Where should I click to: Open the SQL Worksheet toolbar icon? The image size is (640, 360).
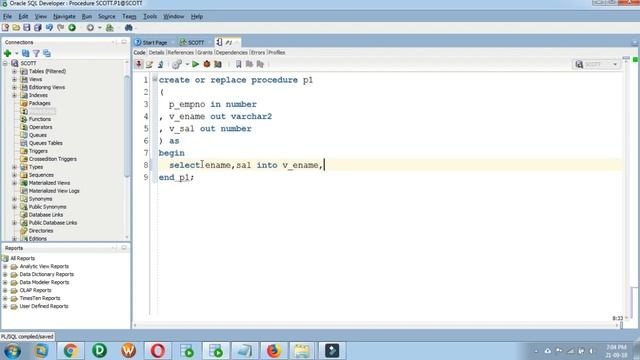[x=110, y=28]
